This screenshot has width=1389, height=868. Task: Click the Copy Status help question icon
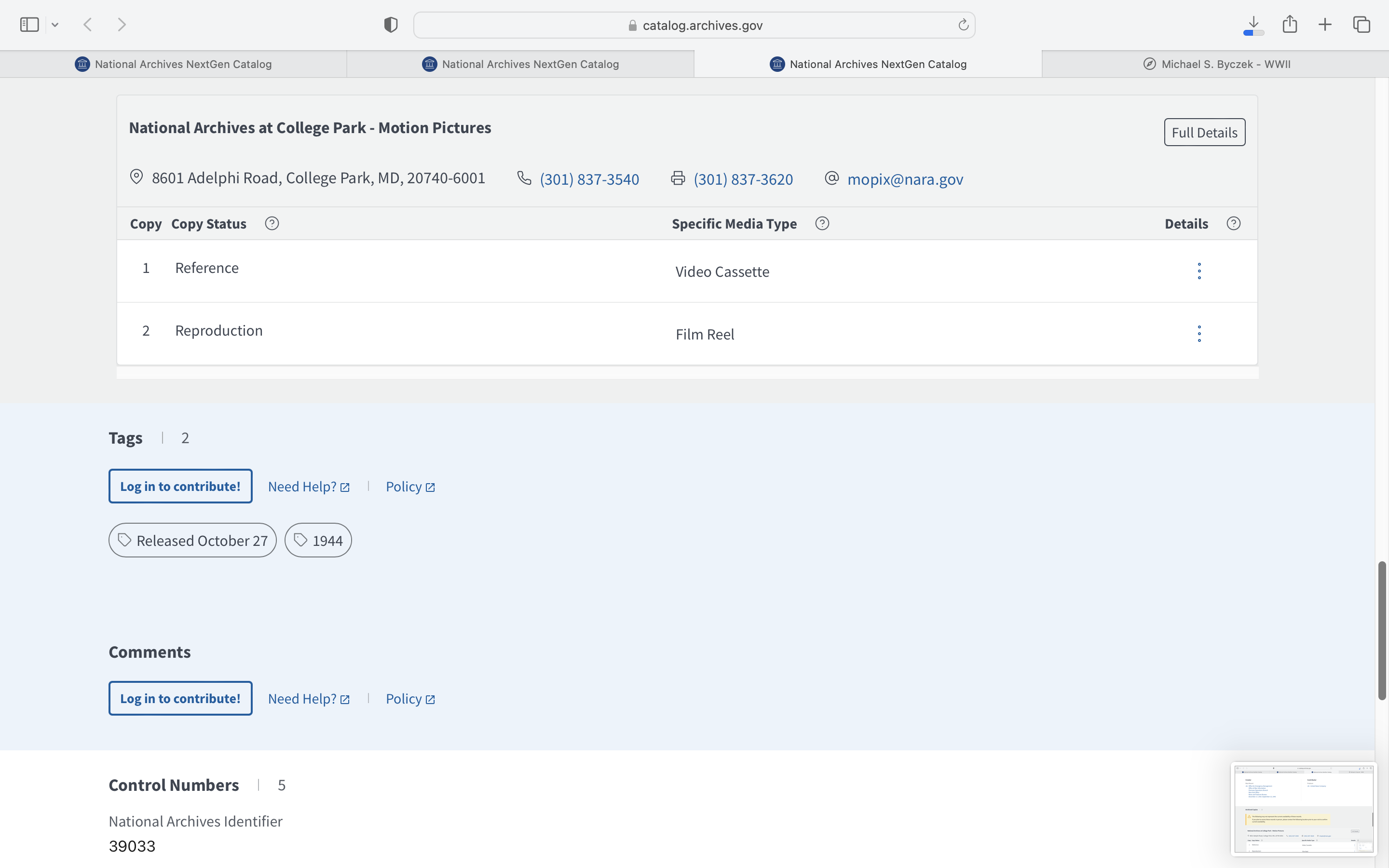point(272,223)
